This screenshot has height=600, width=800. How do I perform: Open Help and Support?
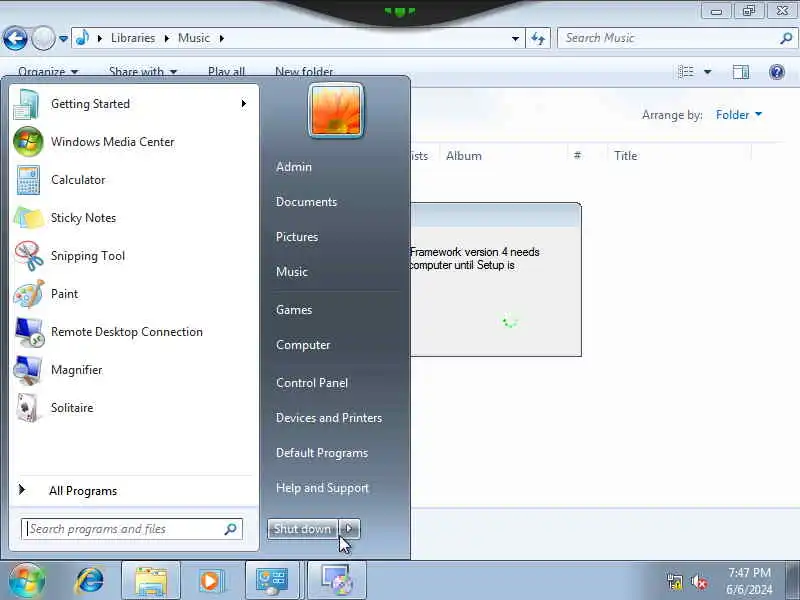(322, 488)
